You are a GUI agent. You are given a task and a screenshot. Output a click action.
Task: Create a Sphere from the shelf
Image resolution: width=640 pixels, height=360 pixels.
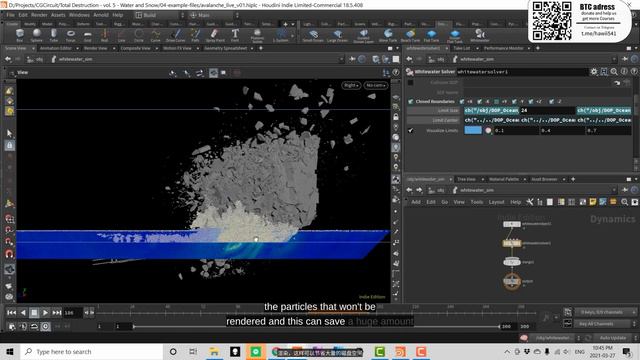(37, 35)
